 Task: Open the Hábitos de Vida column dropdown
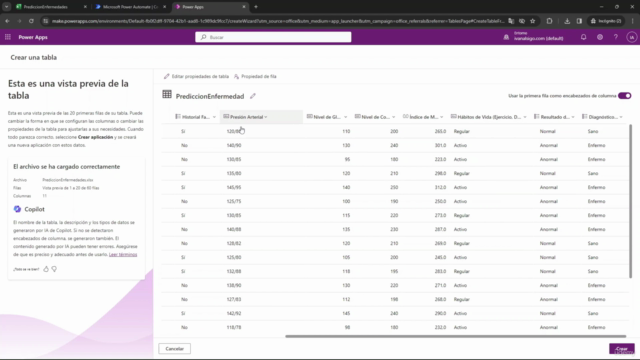[x=525, y=117]
